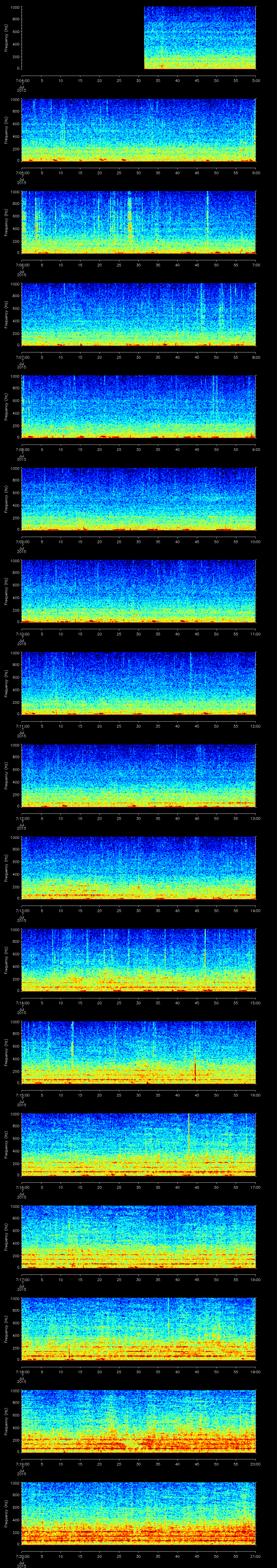Select the spectrogram panel starting at 7:19:00
This screenshot has width=277, height=1568.
click(x=139, y=1421)
